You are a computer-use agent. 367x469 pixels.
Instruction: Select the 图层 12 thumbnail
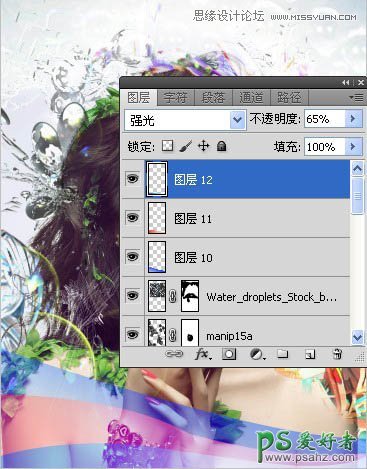pos(157,179)
